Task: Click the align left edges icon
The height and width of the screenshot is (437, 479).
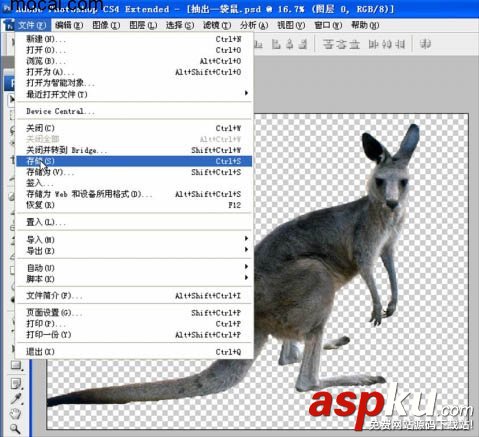Action: [x=277, y=44]
